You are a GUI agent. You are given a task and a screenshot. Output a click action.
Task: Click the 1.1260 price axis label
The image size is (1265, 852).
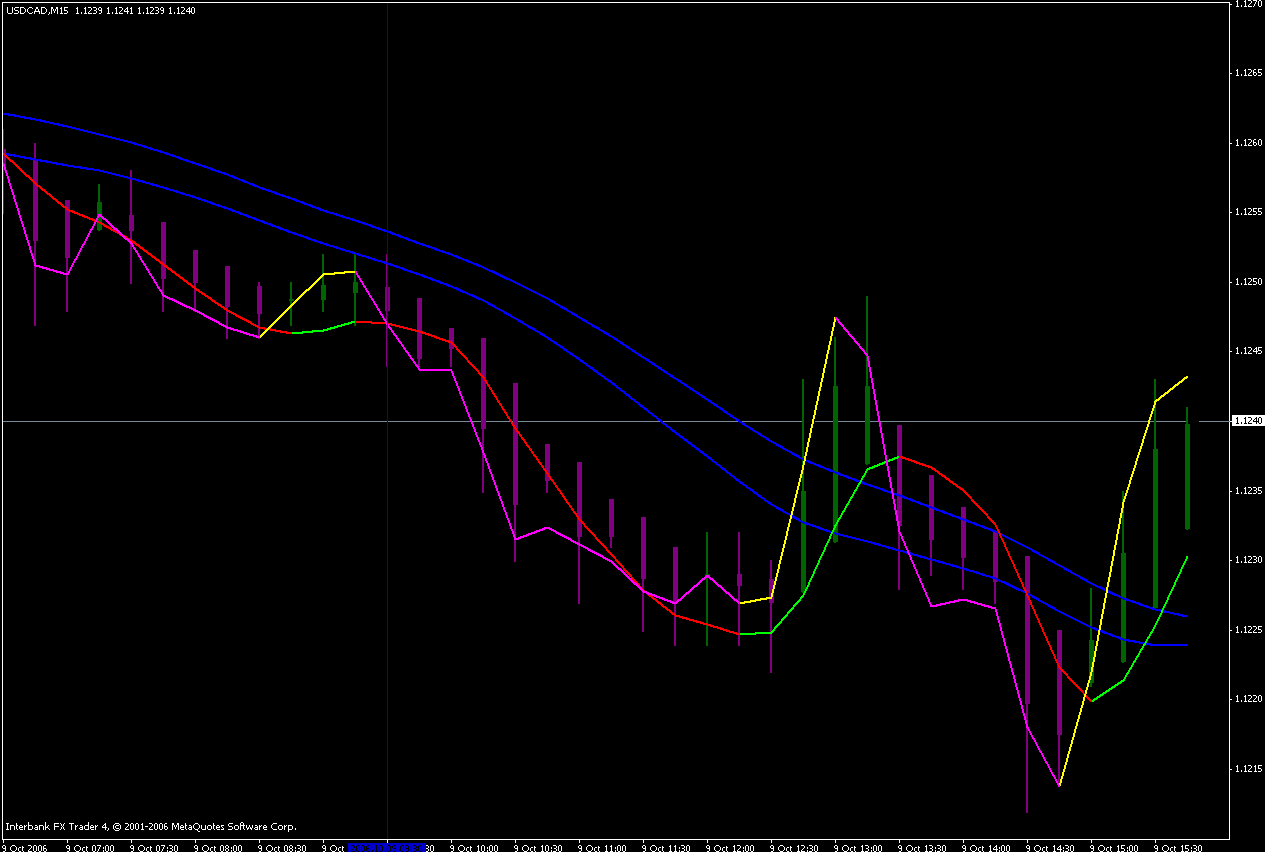coord(1247,143)
